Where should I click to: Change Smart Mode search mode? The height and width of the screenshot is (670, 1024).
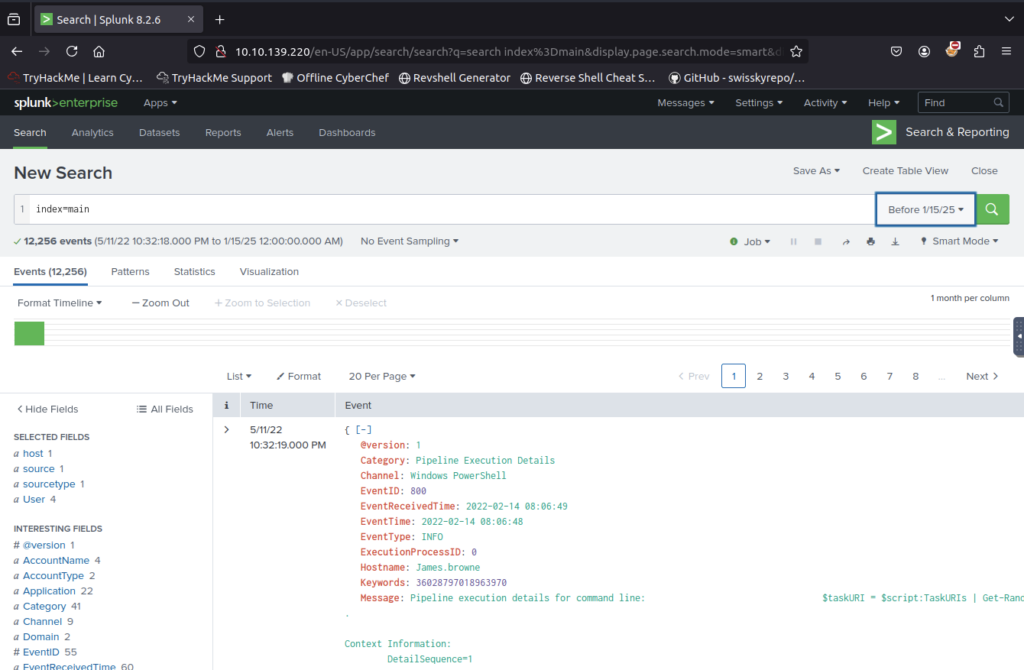click(959, 241)
